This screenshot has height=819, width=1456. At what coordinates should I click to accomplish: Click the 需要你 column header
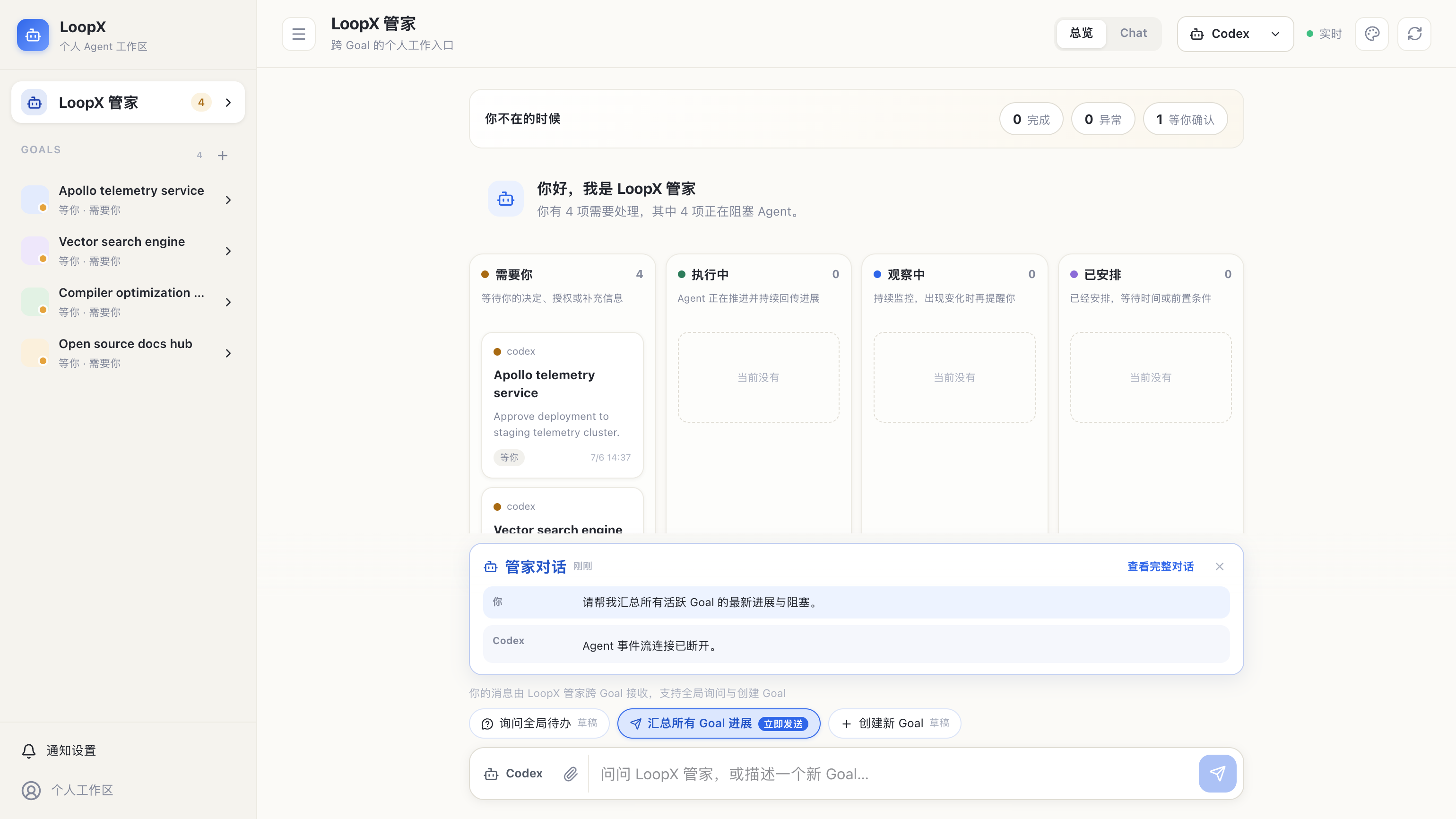tap(562, 275)
